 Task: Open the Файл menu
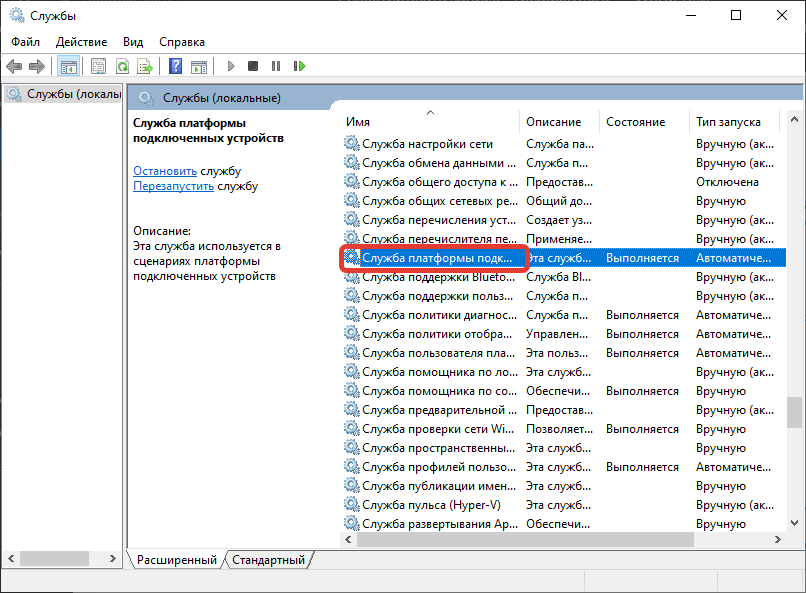coord(26,42)
